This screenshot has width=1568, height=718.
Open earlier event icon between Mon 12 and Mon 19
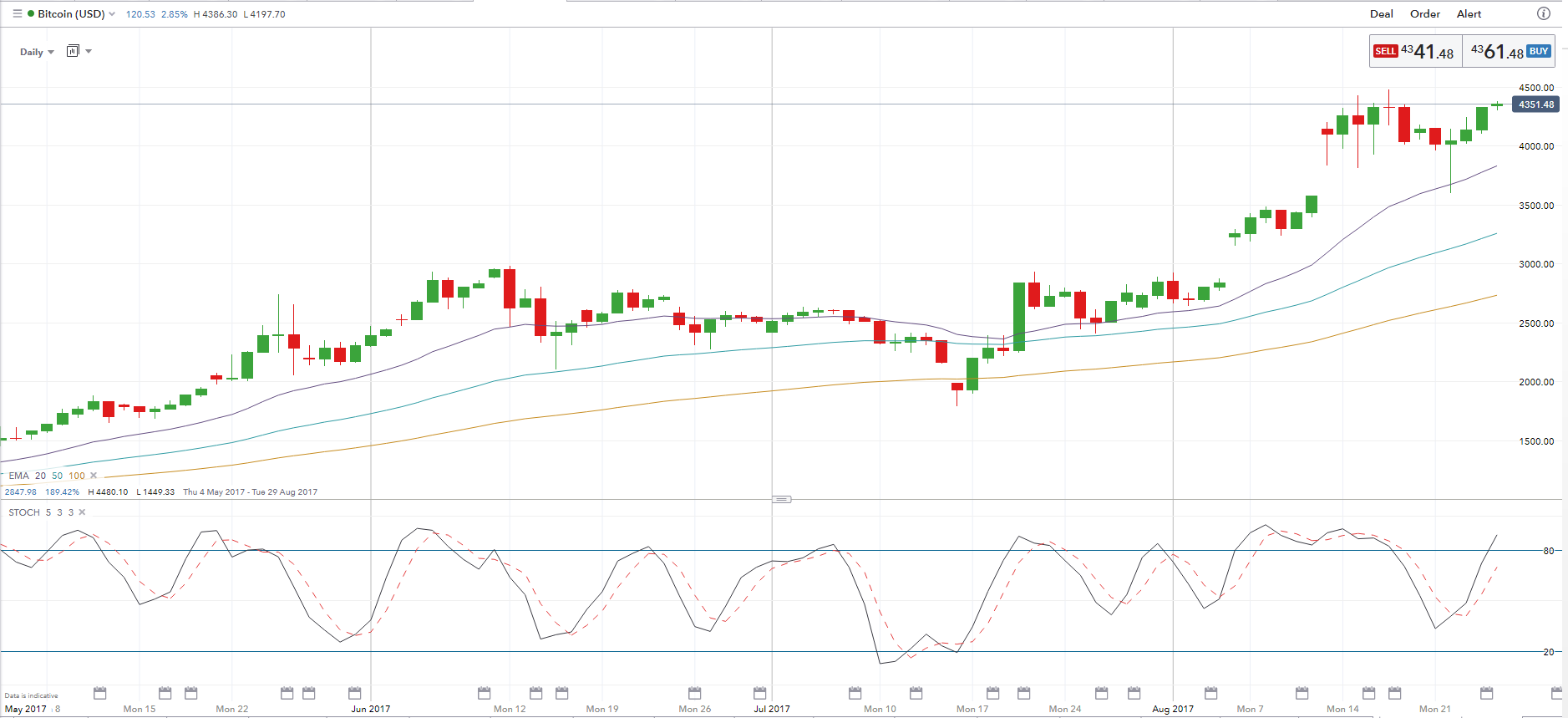[536, 693]
